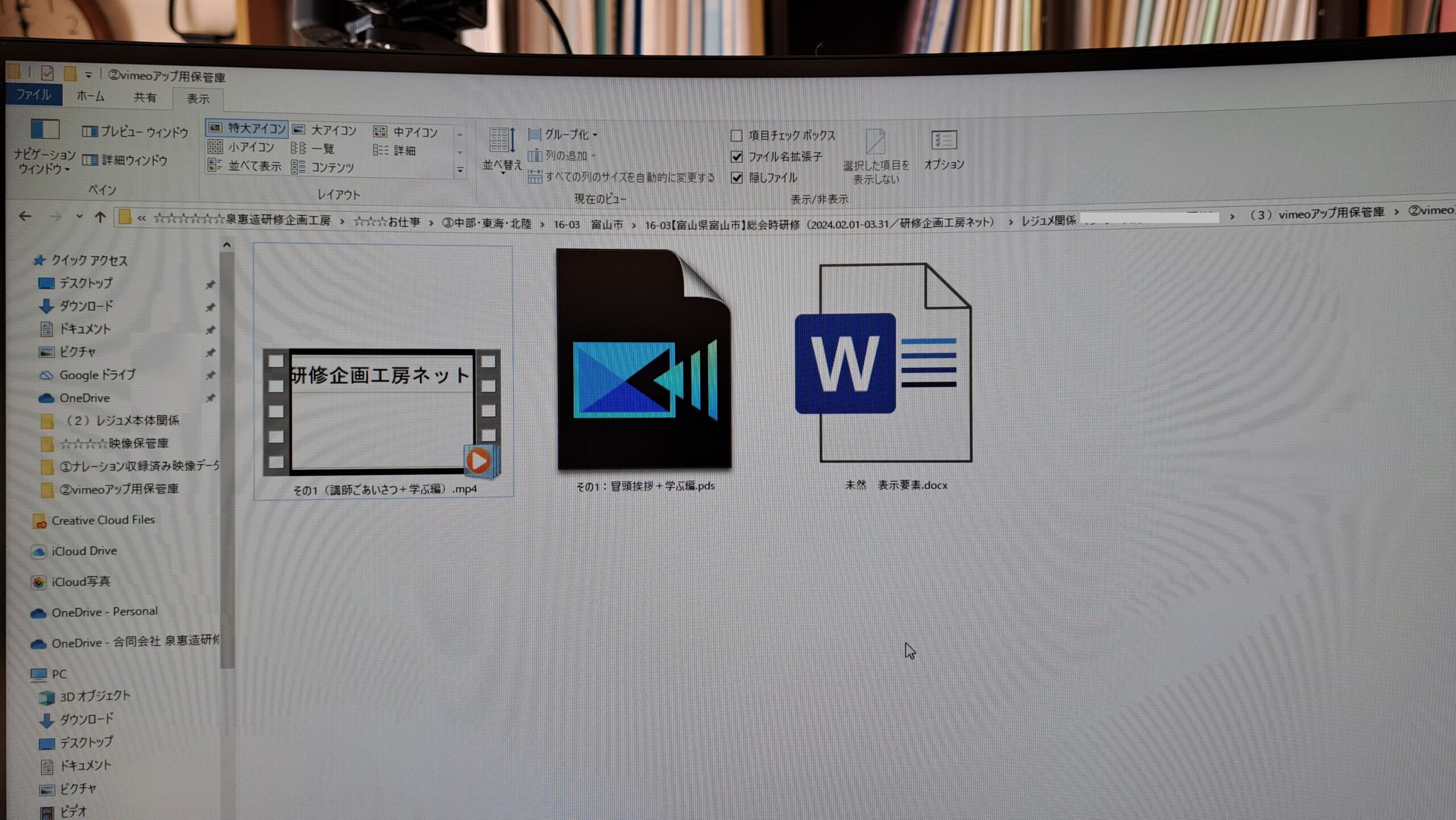Select 小アイコン layout
The height and width of the screenshot is (820, 1456).
click(241, 147)
